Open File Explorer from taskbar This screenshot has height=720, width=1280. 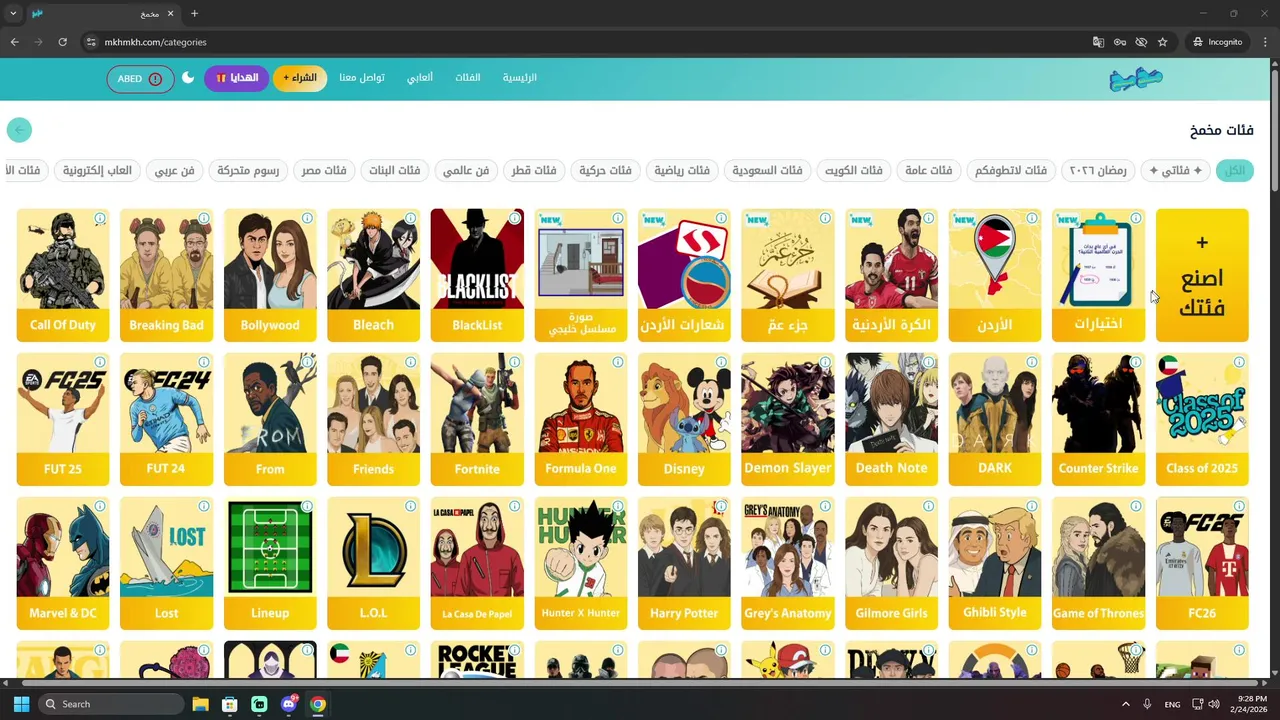click(x=200, y=704)
